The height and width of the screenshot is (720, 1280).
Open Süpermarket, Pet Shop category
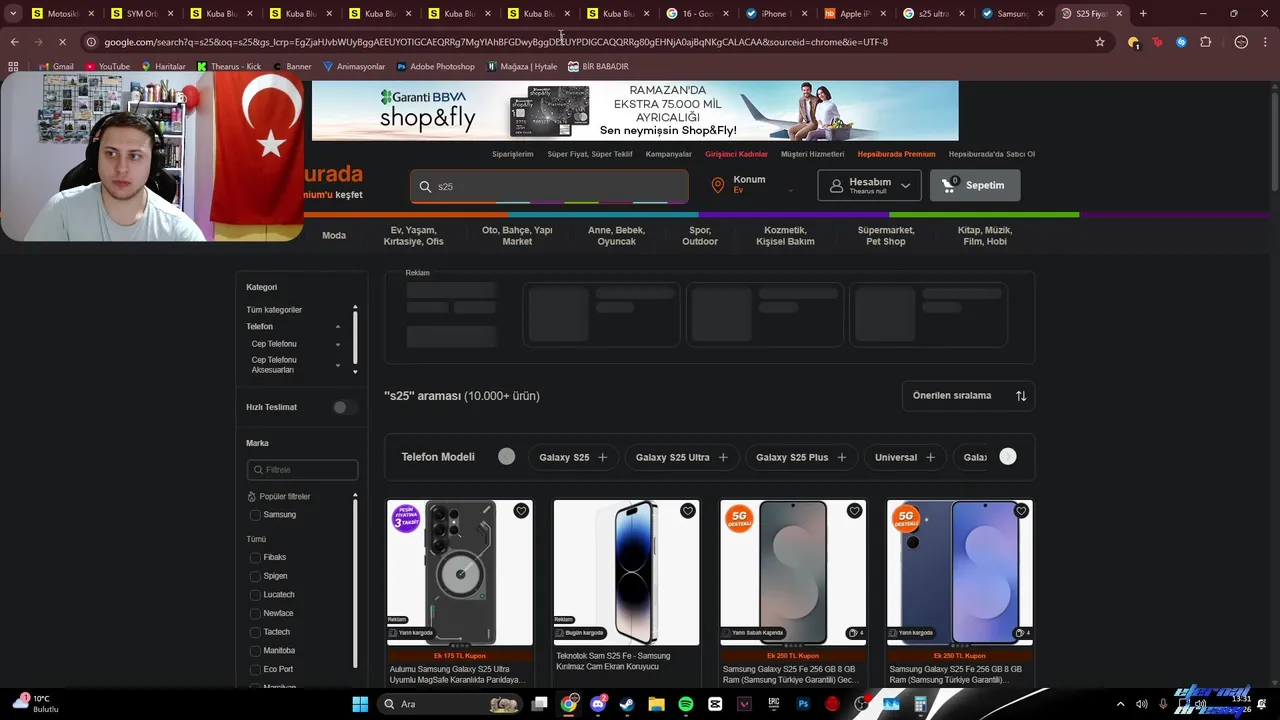886,236
